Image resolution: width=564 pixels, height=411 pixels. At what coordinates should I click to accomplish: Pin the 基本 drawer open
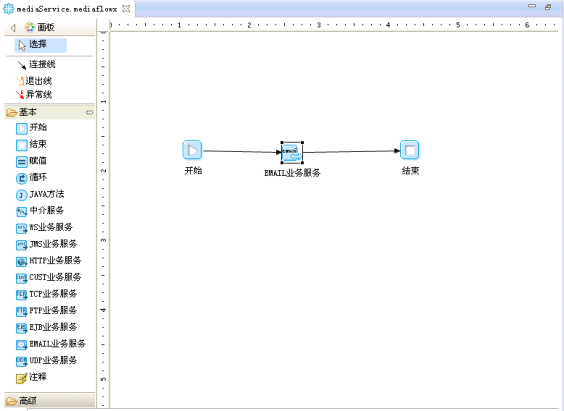coord(89,113)
